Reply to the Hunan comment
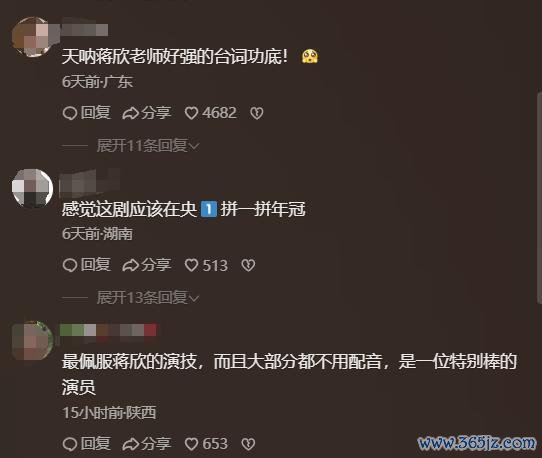This screenshot has height=458, width=542. coord(86,265)
